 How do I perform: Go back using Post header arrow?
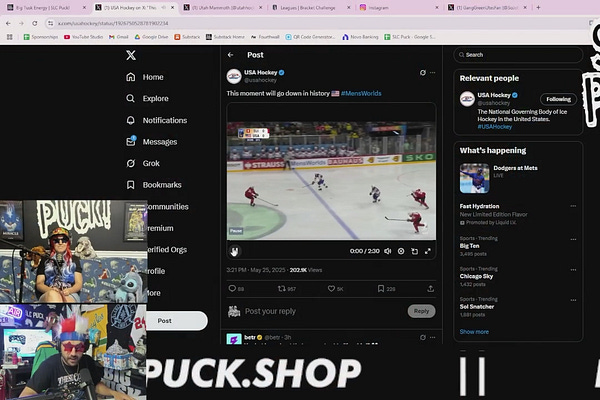coord(230,55)
